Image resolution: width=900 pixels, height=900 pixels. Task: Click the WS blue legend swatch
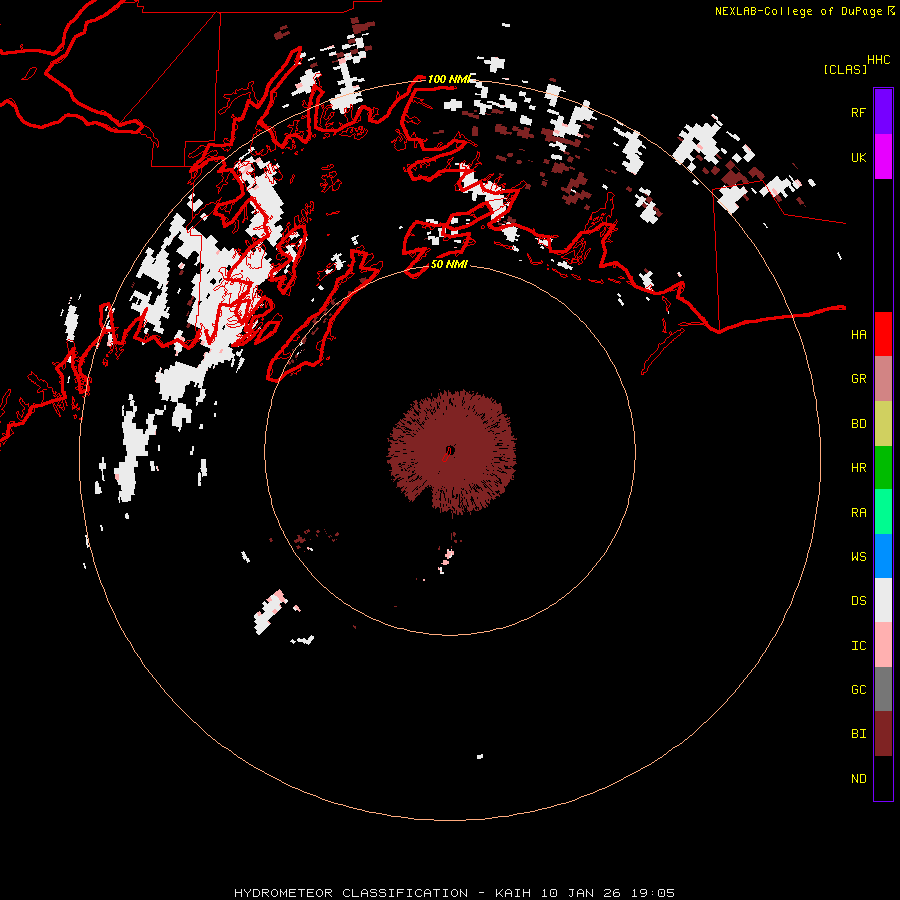pyautogui.click(x=883, y=556)
